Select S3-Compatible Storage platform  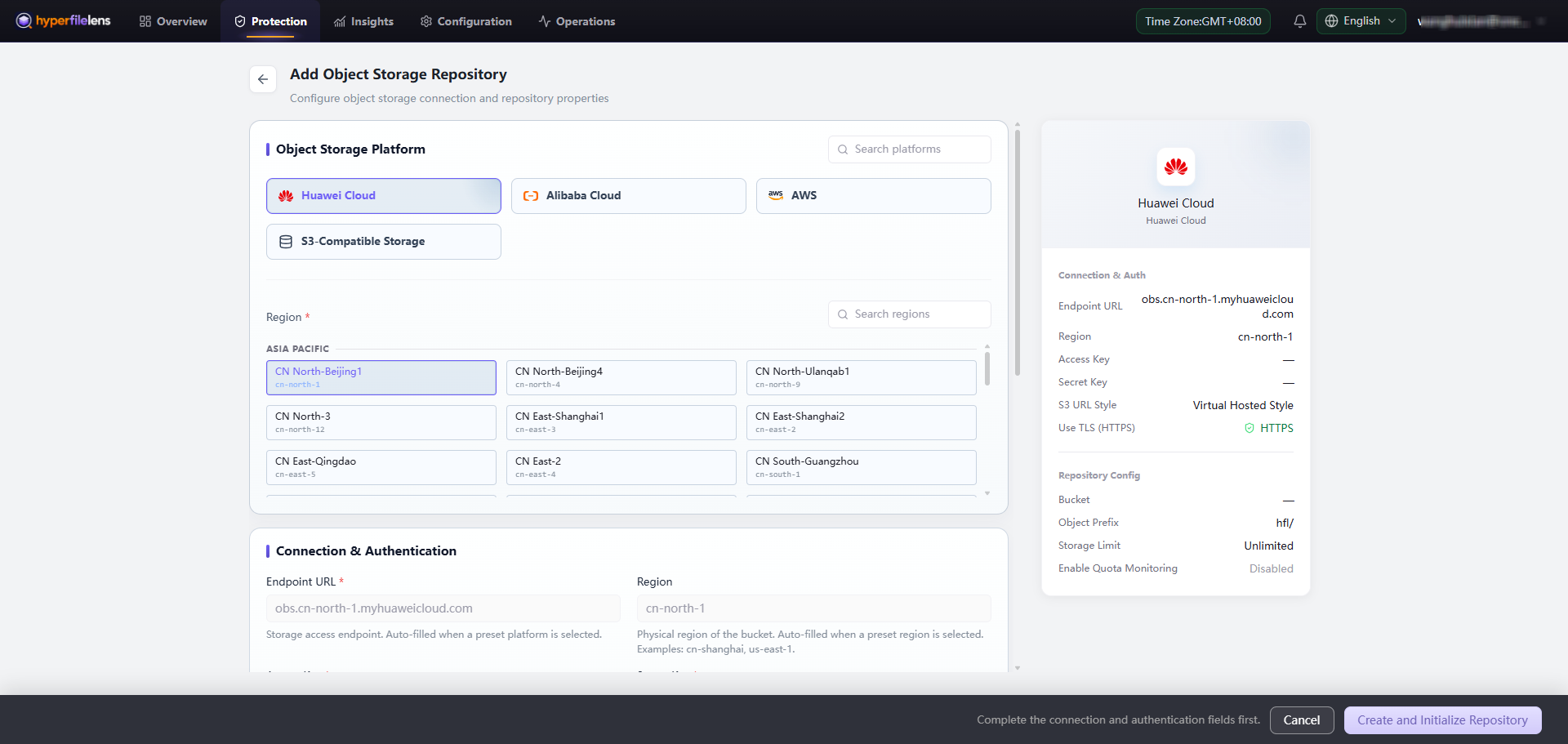pos(384,242)
